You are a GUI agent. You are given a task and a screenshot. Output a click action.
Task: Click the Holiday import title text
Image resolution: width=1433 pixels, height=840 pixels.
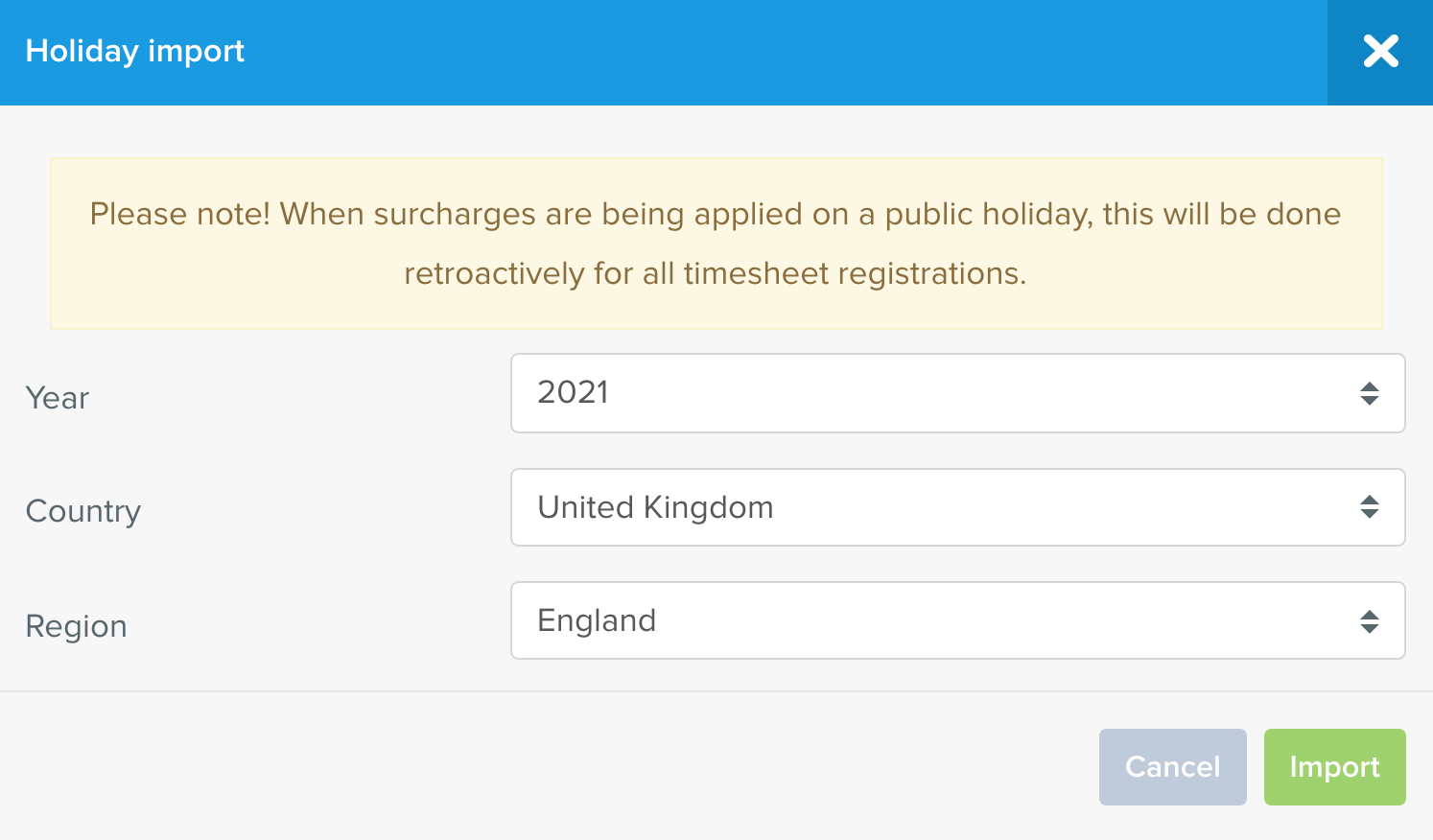pos(134,52)
